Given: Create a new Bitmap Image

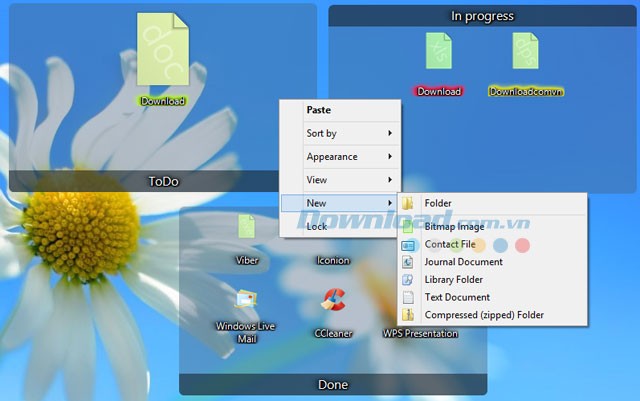Looking at the screenshot, I should click(454, 227).
